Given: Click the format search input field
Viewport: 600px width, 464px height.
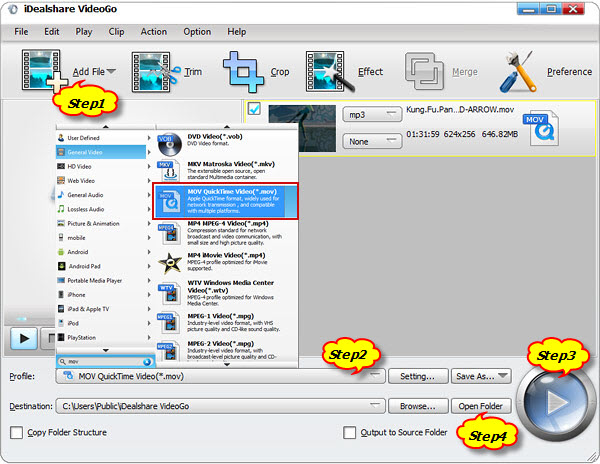Looking at the screenshot, I should point(105,362).
